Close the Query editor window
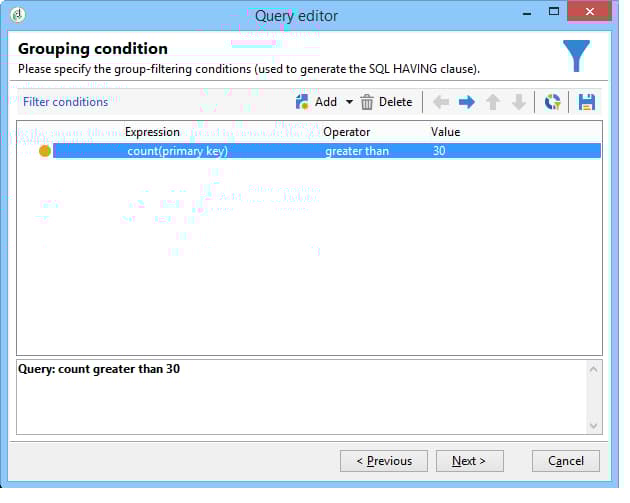630x503 pixels. pyautogui.click(x=589, y=11)
